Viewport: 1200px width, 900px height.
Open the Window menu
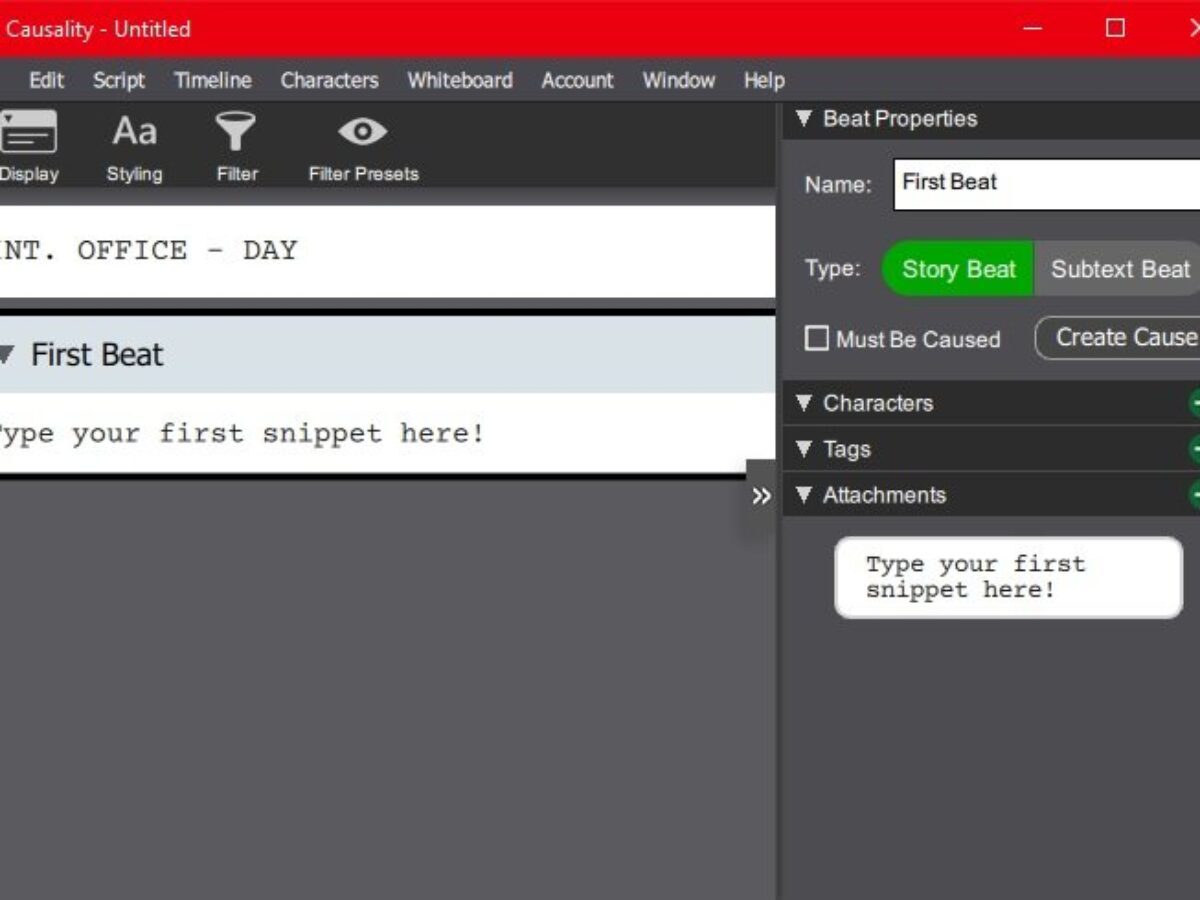tap(678, 80)
